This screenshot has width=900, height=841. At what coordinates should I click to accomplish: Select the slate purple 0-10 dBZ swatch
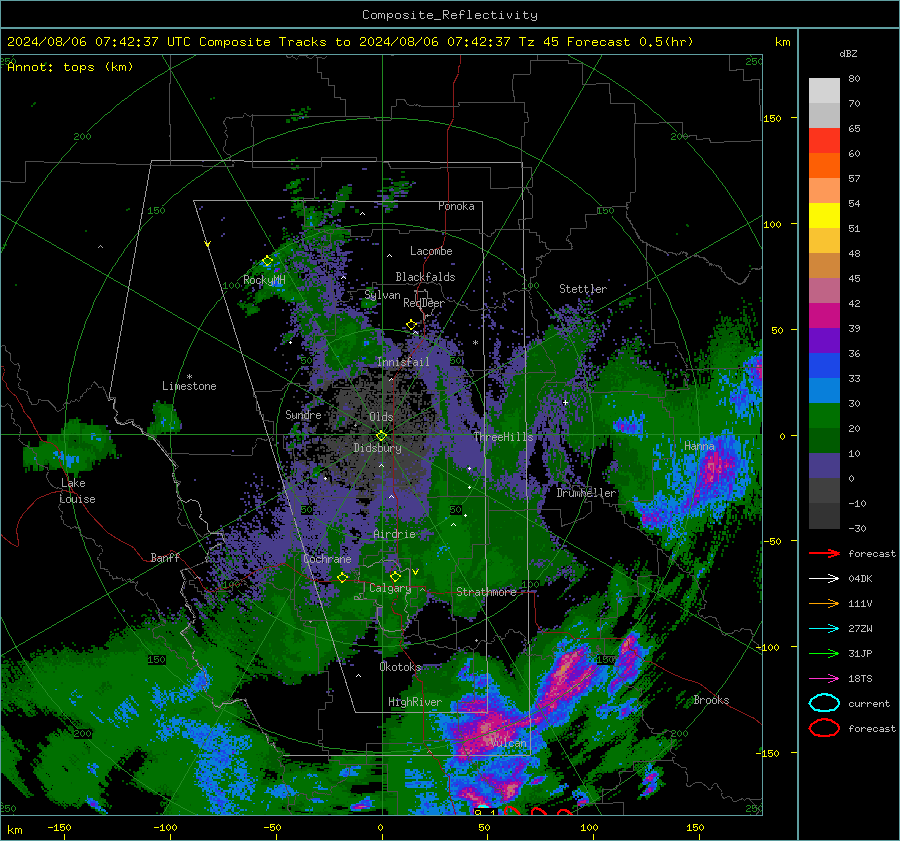coord(824,465)
